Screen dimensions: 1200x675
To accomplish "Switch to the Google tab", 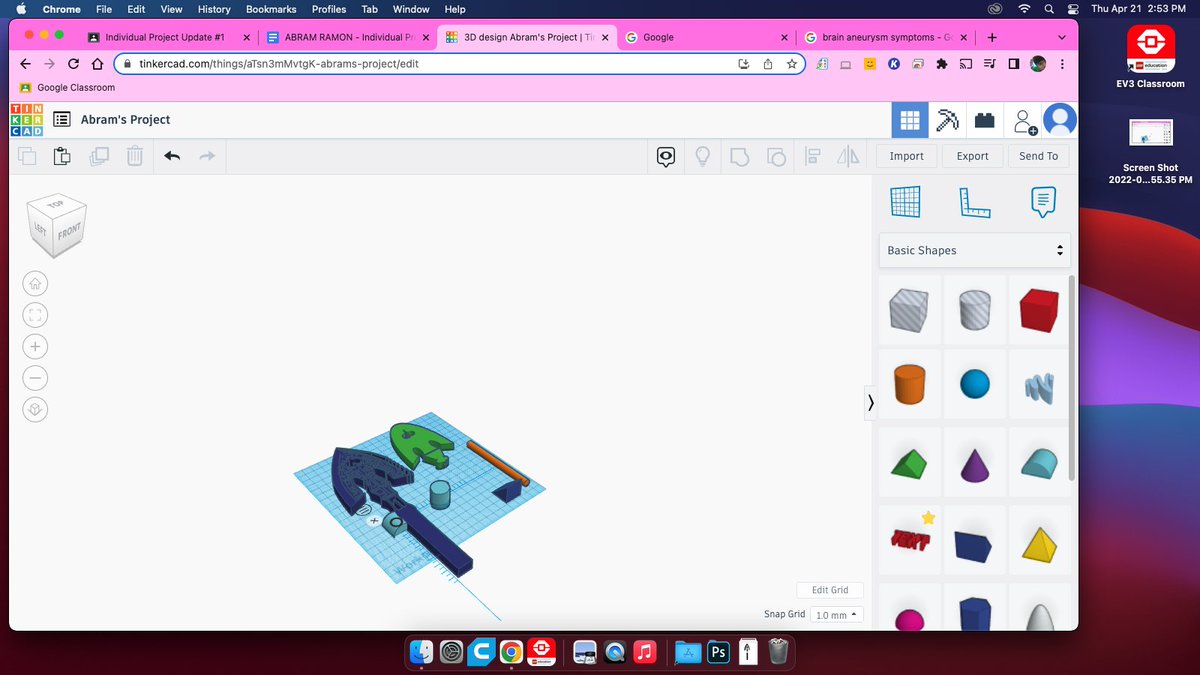I will pyautogui.click(x=706, y=37).
